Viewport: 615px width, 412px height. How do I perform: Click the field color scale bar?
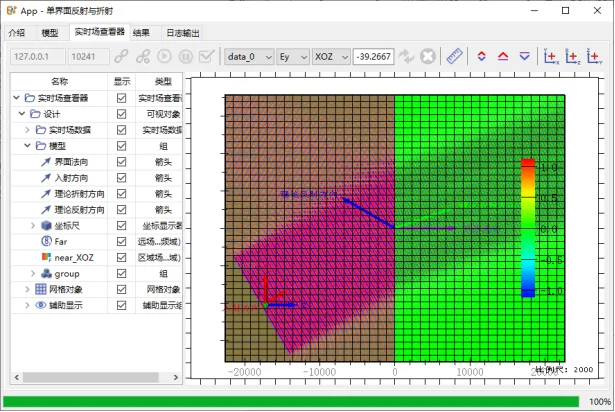pyautogui.click(x=528, y=228)
